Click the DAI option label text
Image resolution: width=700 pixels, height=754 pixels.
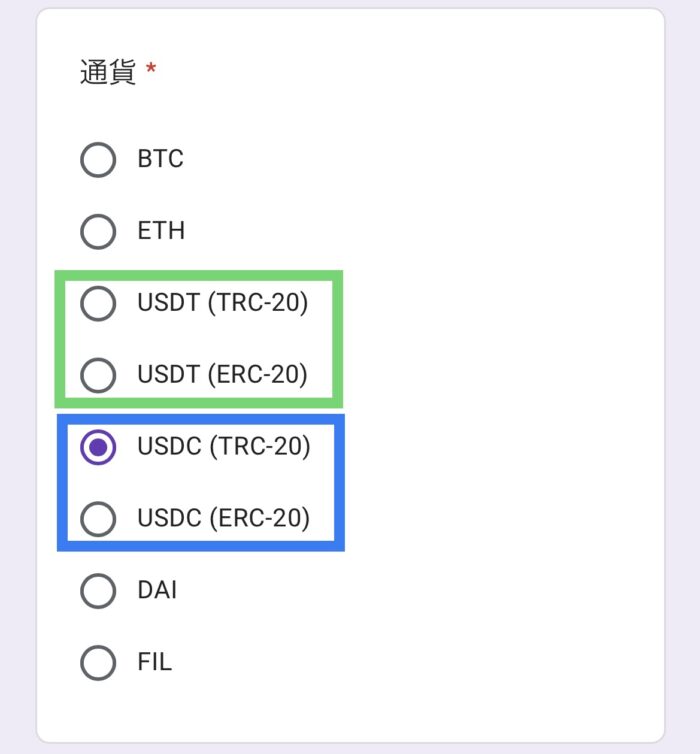click(157, 590)
